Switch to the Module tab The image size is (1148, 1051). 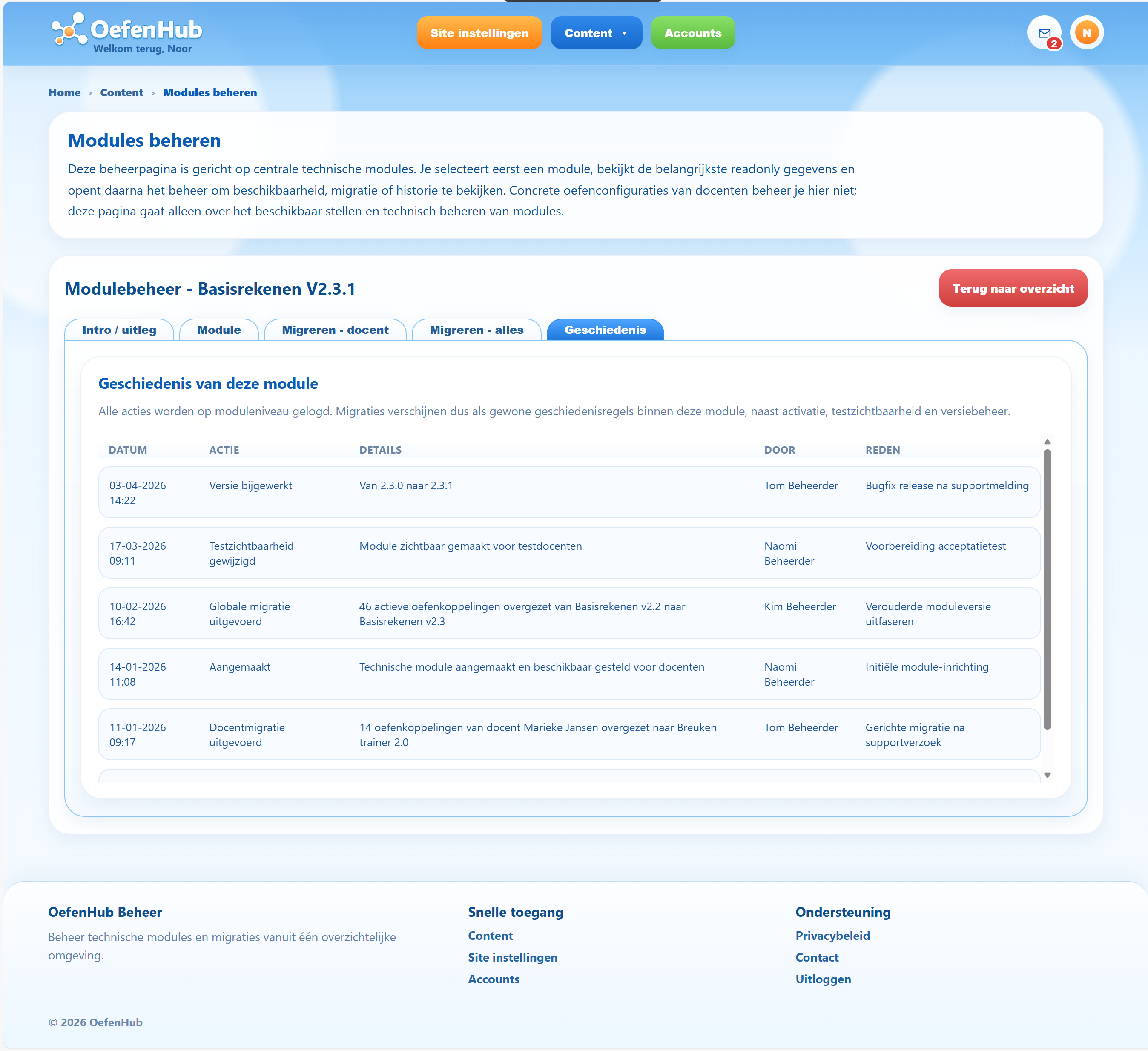(x=219, y=330)
